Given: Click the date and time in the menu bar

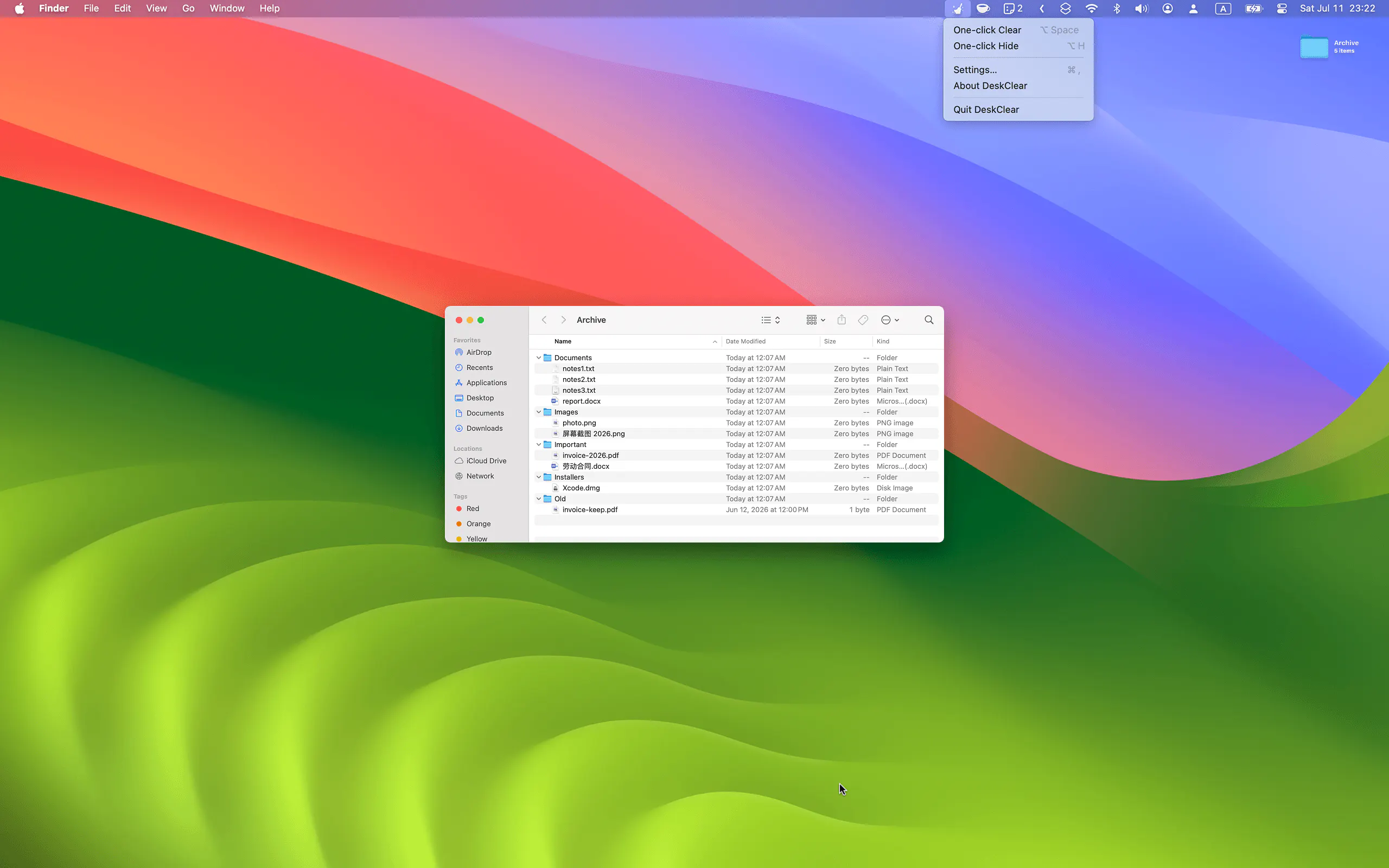Looking at the screenshot, I should (x=1337, y=9).
